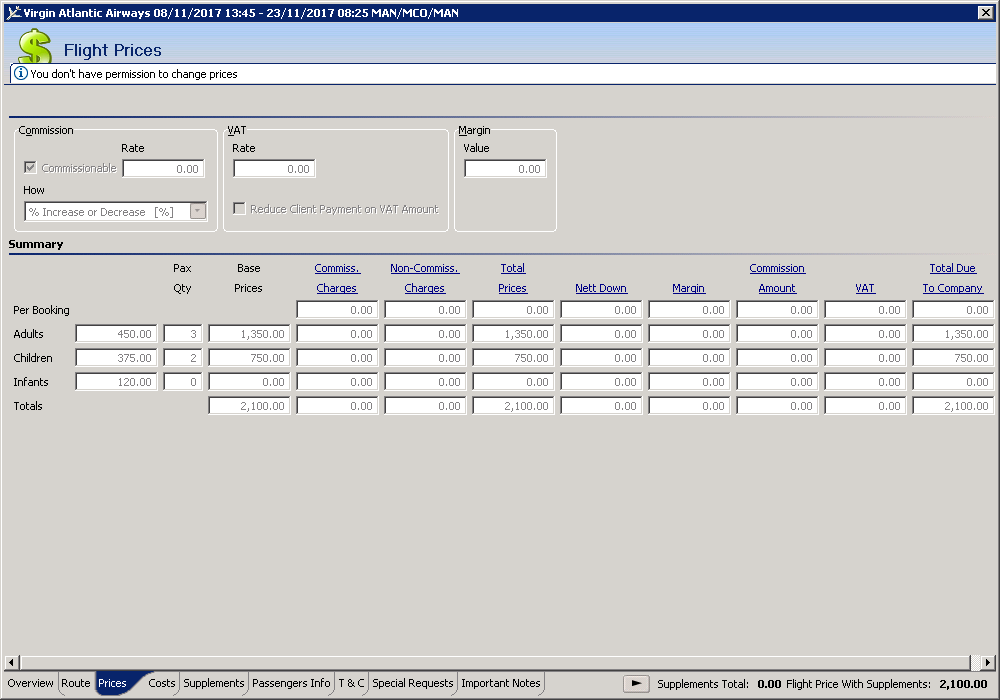1000x700 pixels.
Task: Select the Passengers Info tab
Action: [x=291, y=683]
